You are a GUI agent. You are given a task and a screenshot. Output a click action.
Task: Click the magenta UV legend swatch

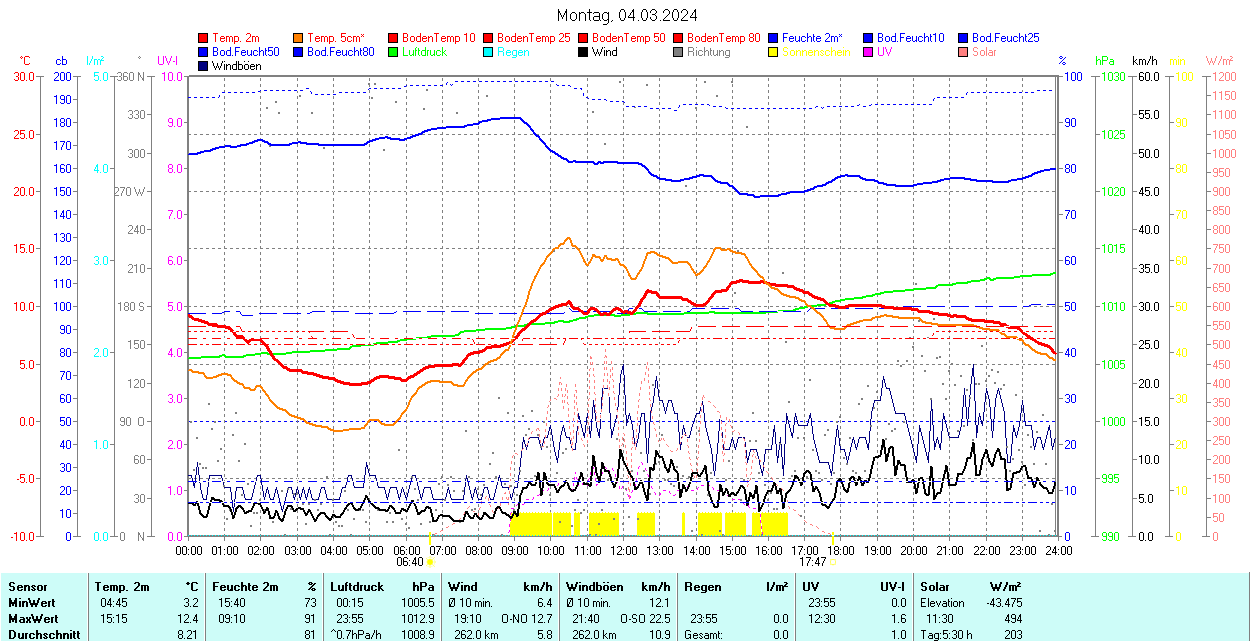point(868,52)
